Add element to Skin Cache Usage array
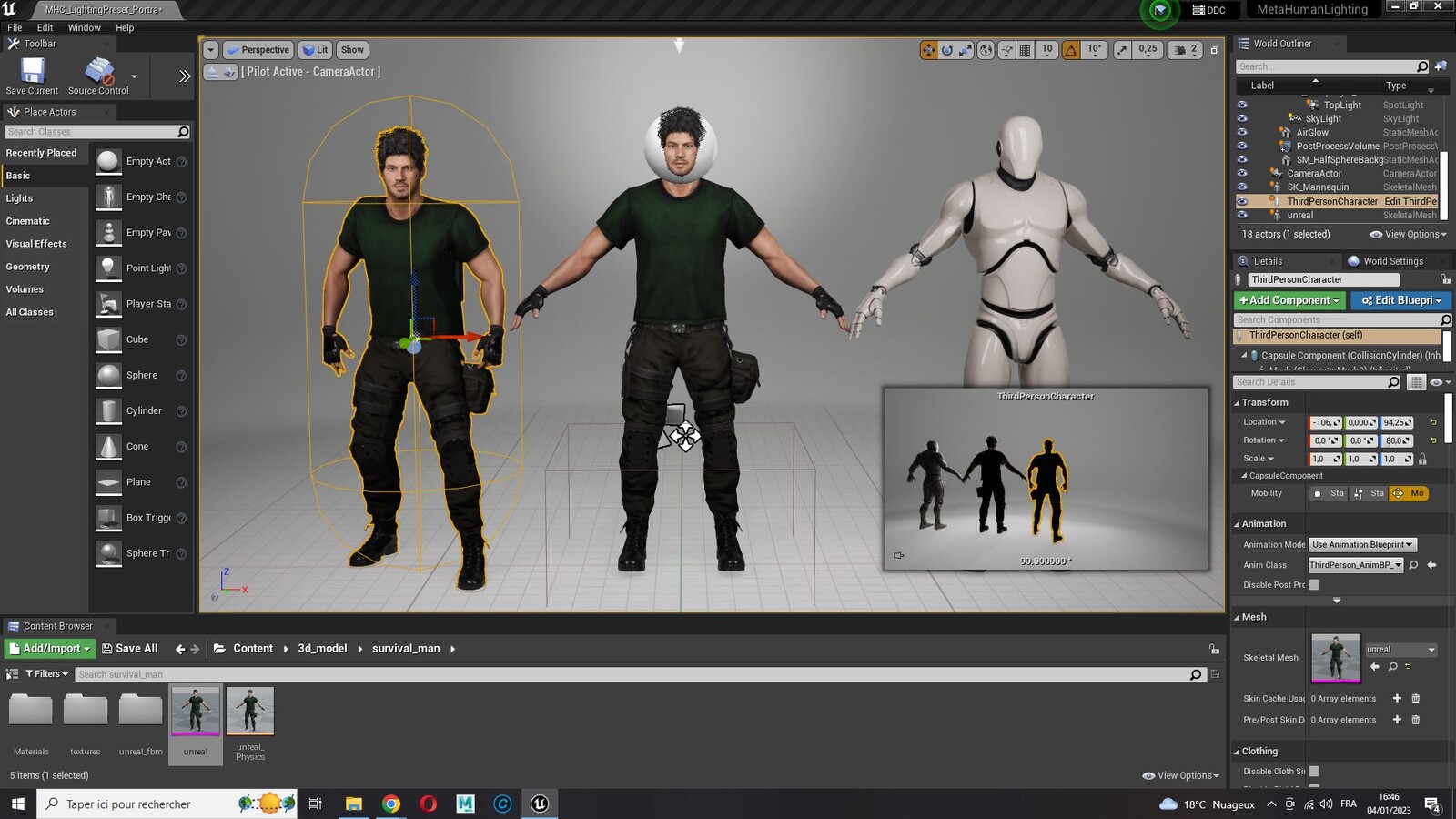The image size is (1456, 819). [x=1397, y=699]
